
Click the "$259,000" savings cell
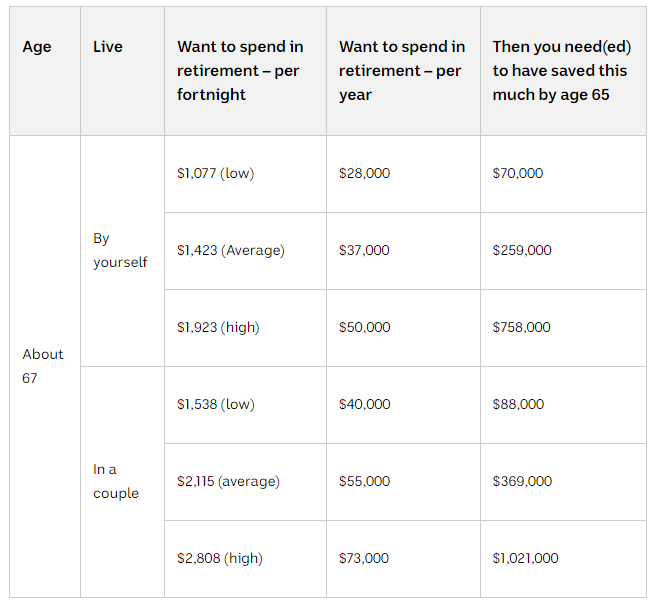pos(522,250)
